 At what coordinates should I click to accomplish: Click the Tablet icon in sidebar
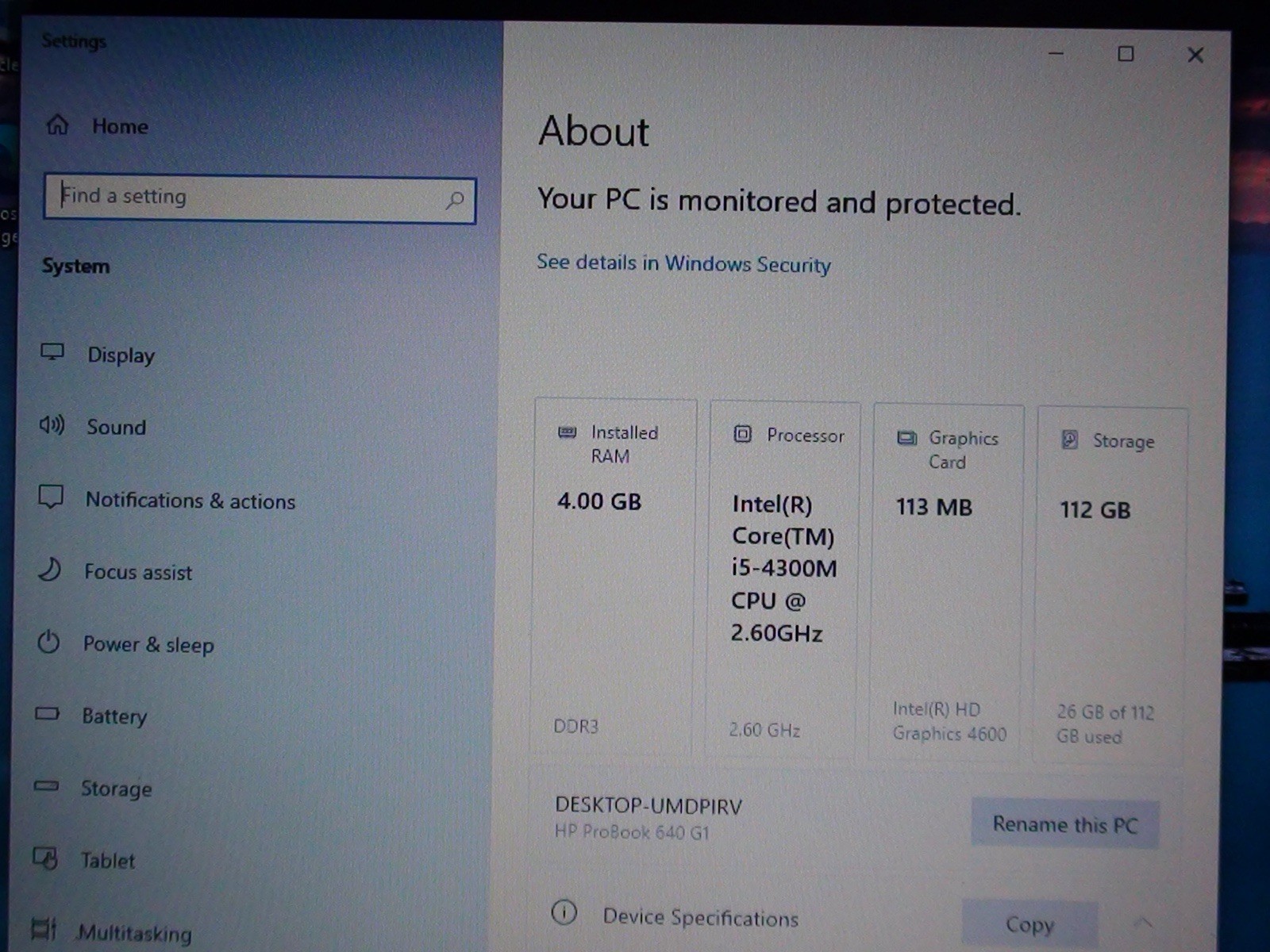coord(45,858)
